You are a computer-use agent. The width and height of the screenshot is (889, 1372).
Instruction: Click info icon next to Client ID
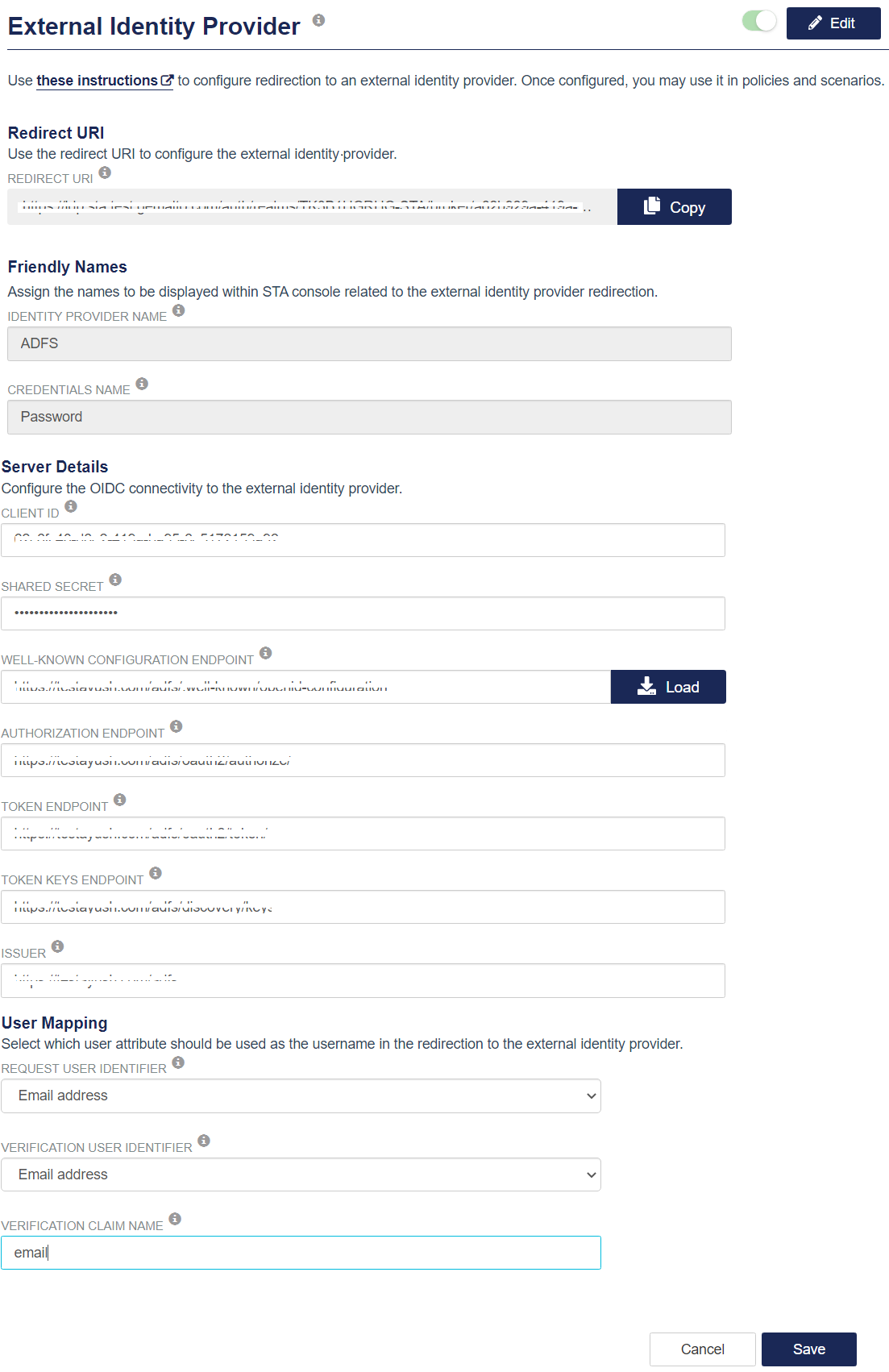pyautogui.click(x=71, y=506)
